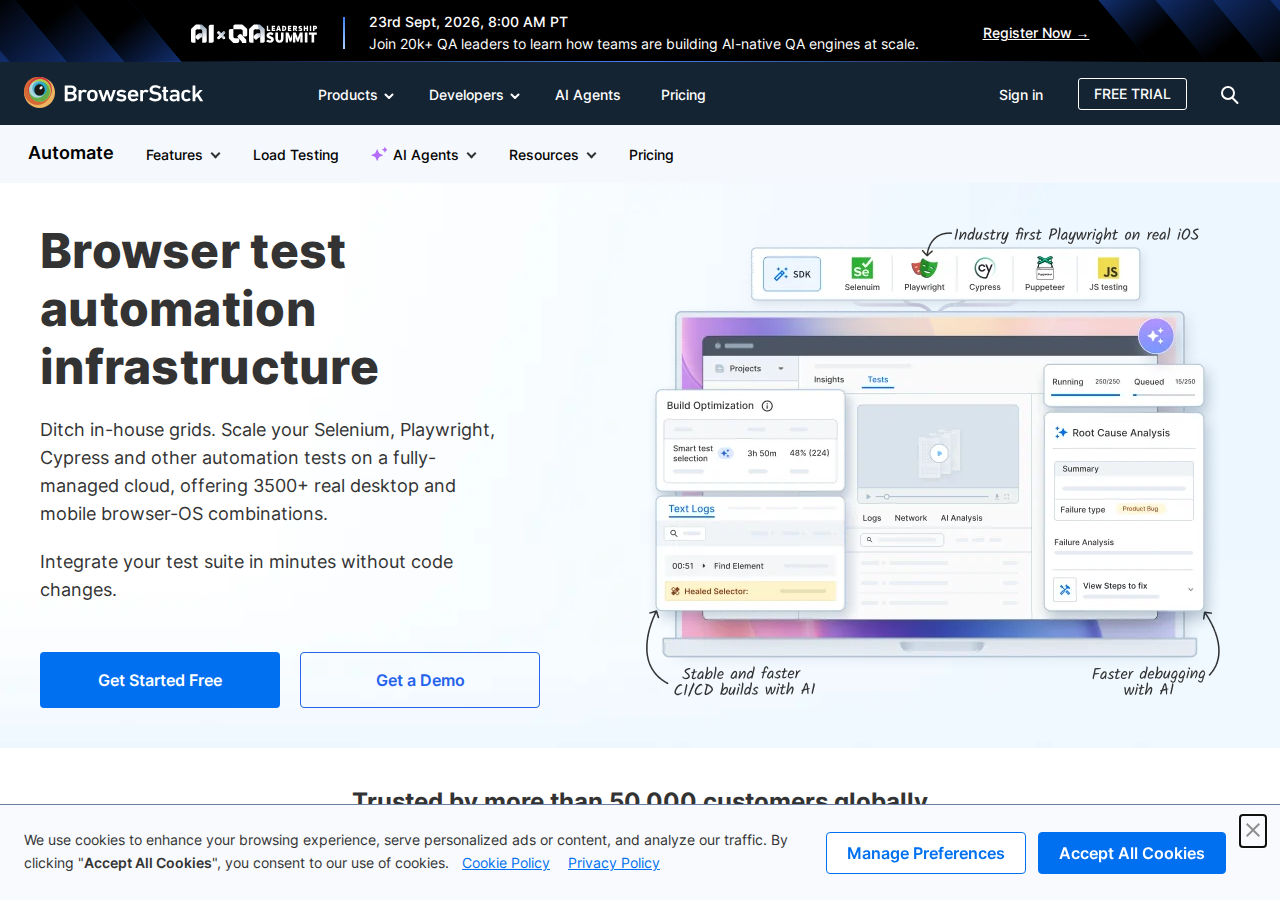Click the Automate product title
1280x900 pixels.
point(71,153)
